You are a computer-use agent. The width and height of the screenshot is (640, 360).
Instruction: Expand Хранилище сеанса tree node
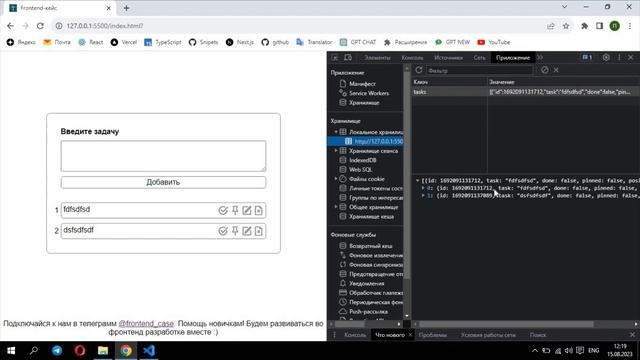(x=336, y=151)
